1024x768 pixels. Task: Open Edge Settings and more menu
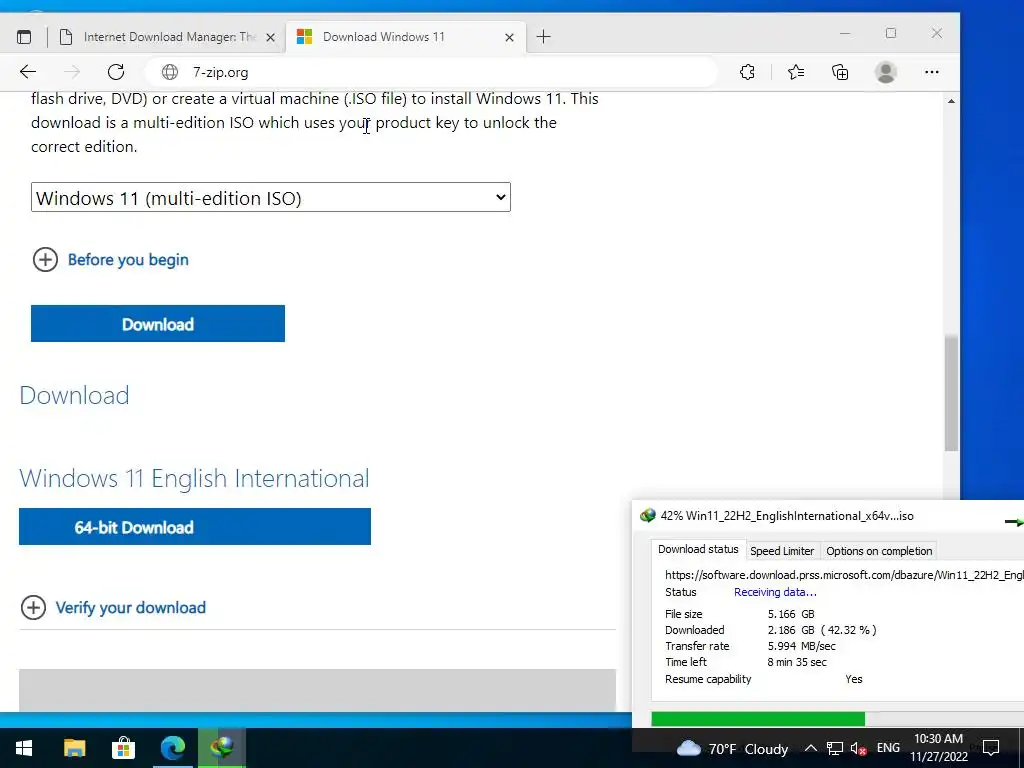pyautogui.click(x=932, y=72)
